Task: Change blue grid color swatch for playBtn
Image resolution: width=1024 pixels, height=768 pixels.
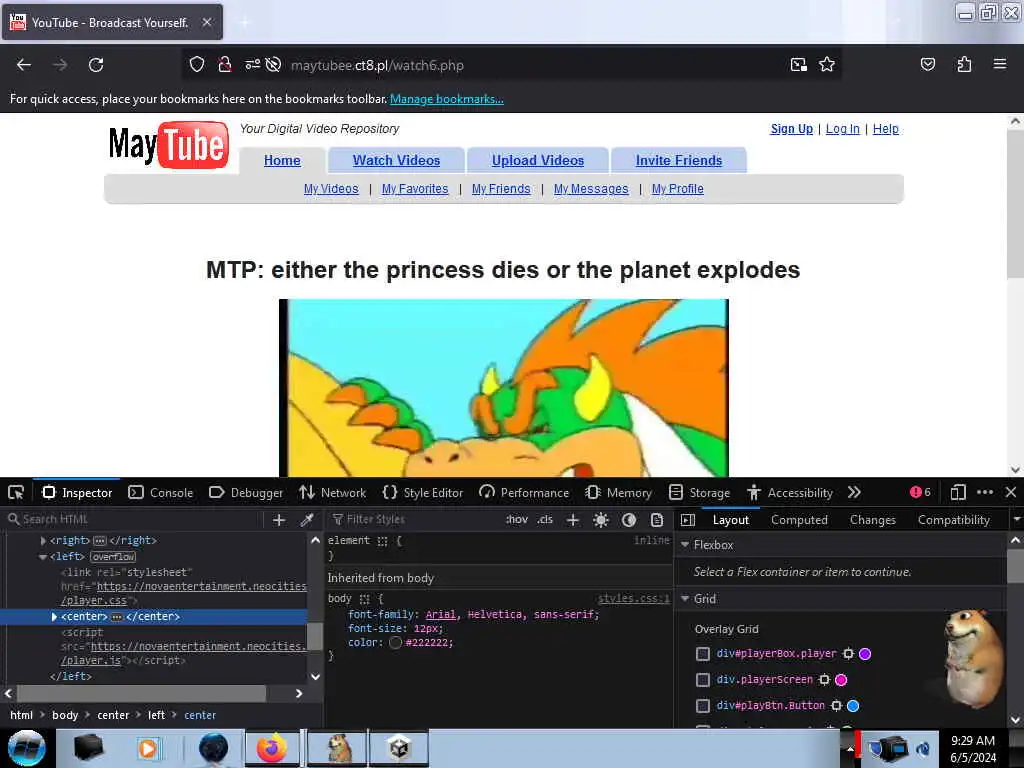Action: pyautogui.click(x=853, y=706)
